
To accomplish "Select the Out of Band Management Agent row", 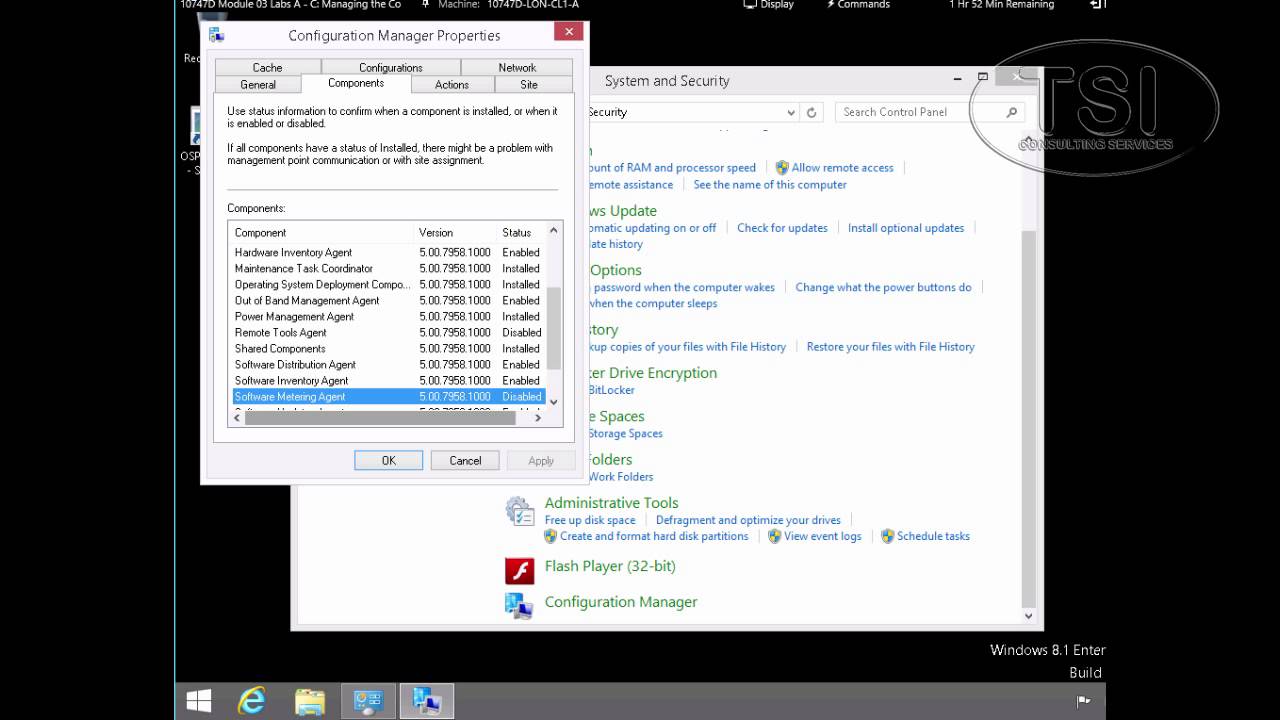I will click(x=388, y=300).
